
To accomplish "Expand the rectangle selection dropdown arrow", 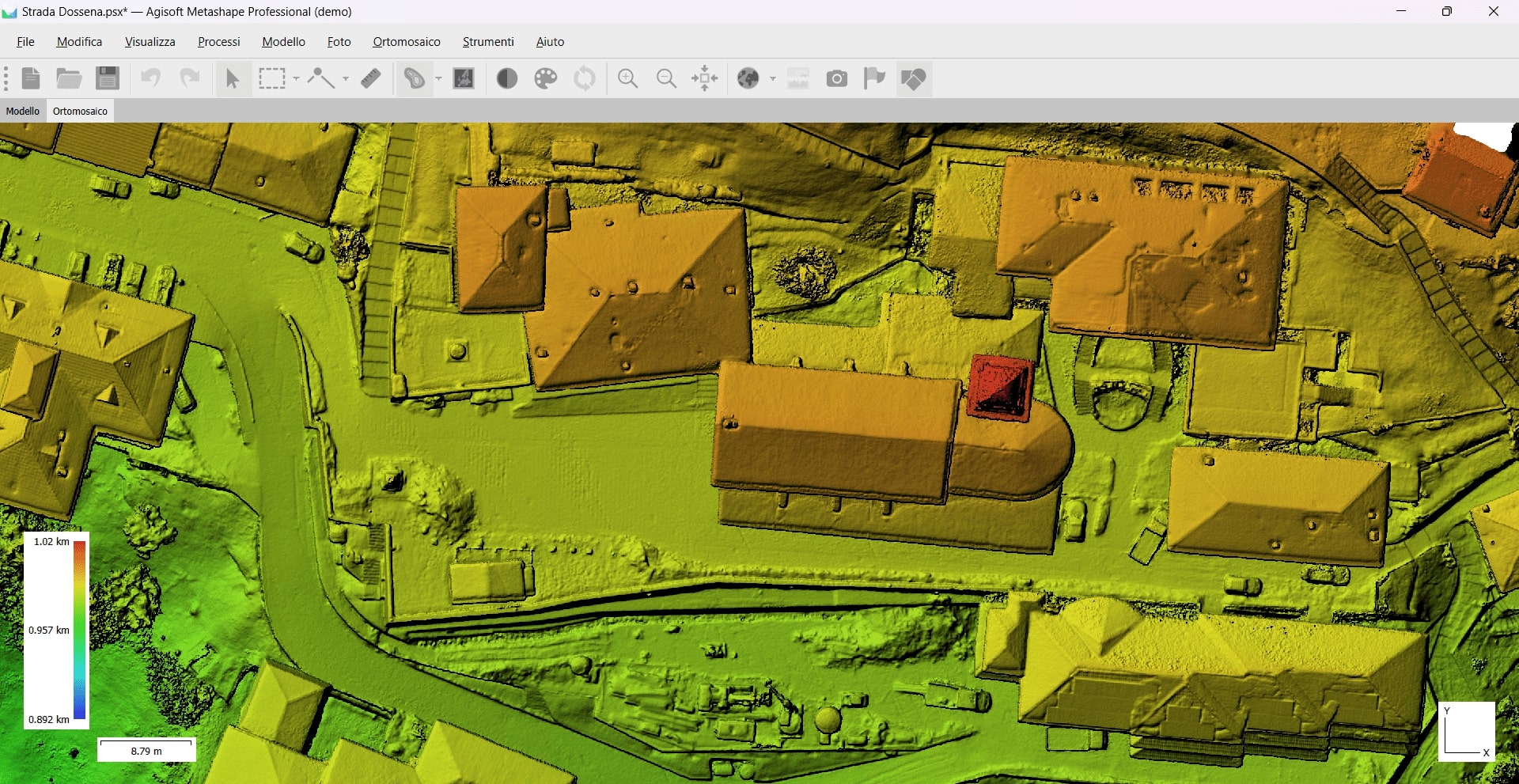I will [x=297, y=78].
